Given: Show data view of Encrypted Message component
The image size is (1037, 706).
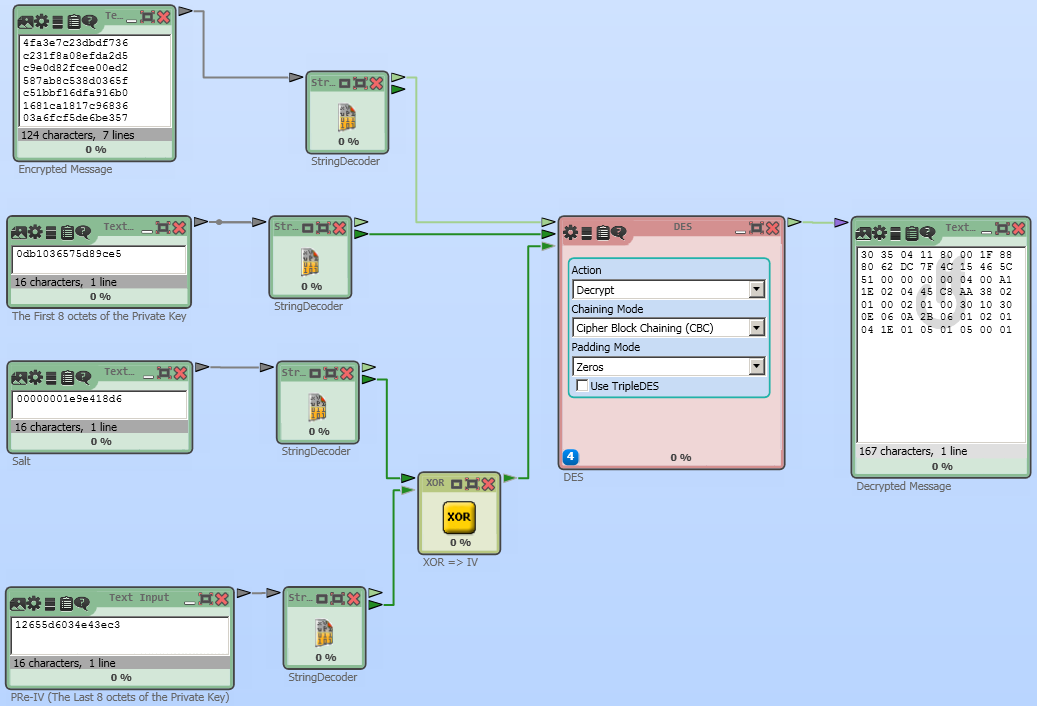Looking at the screenshot, I should 58,22.
